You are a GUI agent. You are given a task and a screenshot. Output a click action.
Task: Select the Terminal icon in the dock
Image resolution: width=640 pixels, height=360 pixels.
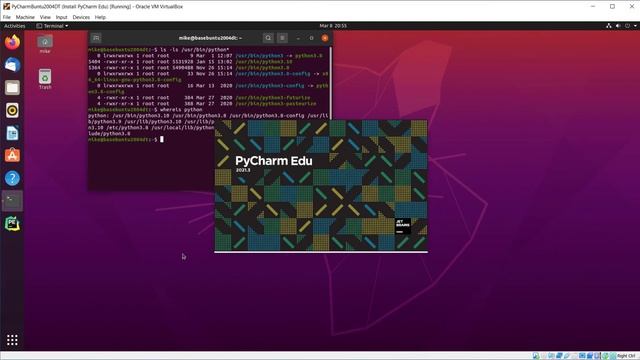(x=12, y=201)
